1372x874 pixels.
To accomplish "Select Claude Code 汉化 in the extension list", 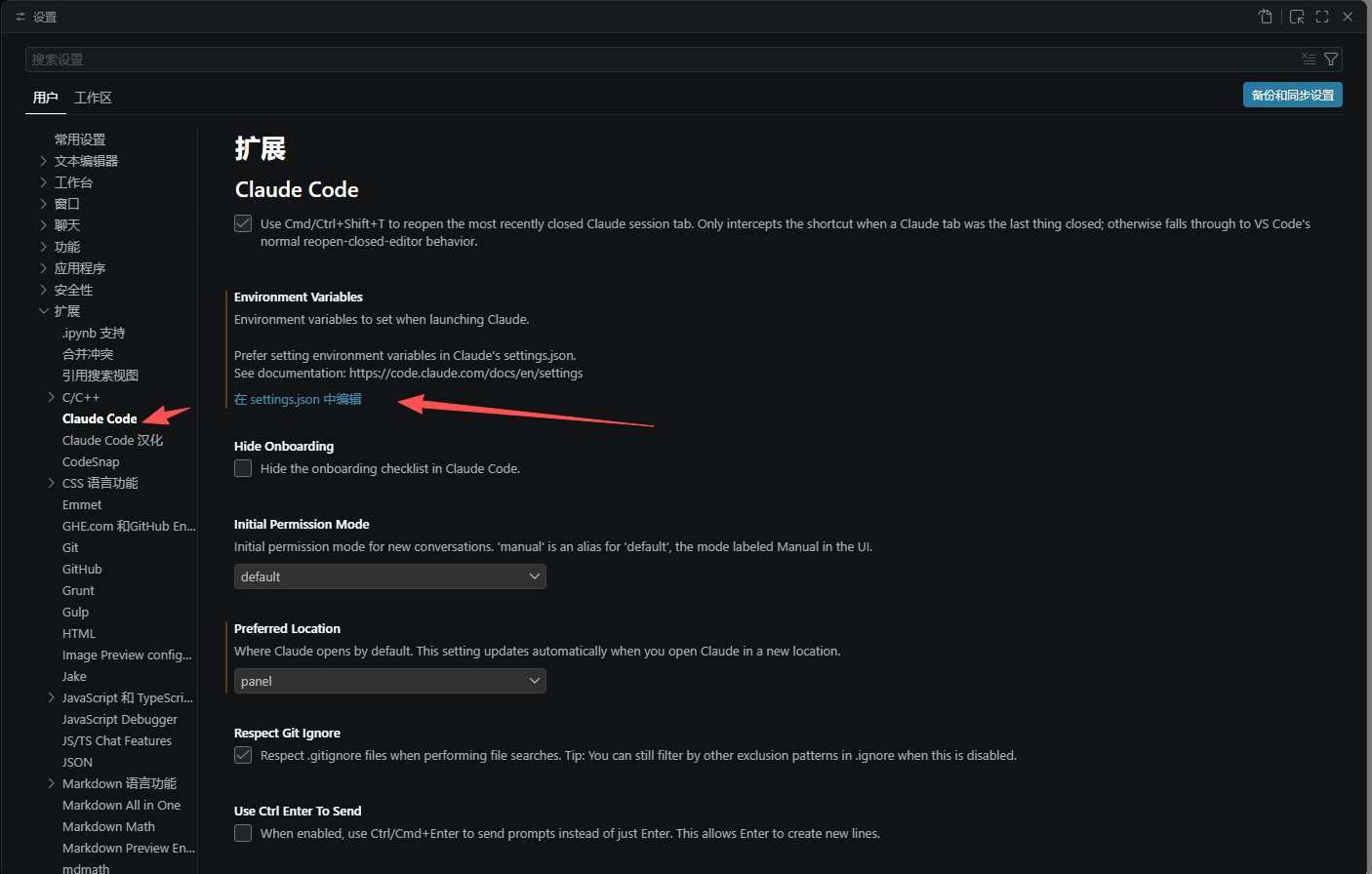I will pos(112,440).
